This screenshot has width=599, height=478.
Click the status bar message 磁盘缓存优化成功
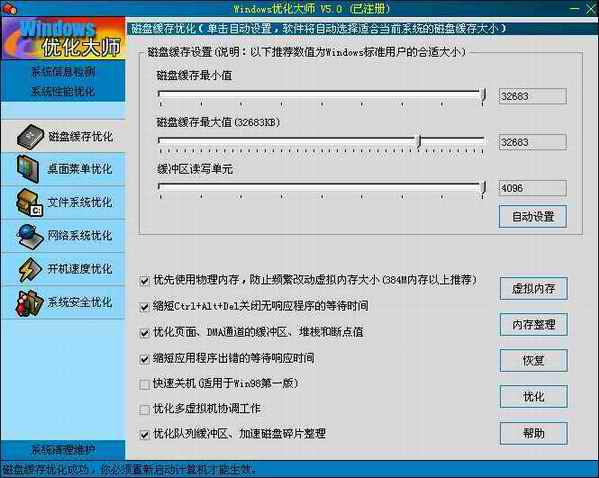pos(129,469)
